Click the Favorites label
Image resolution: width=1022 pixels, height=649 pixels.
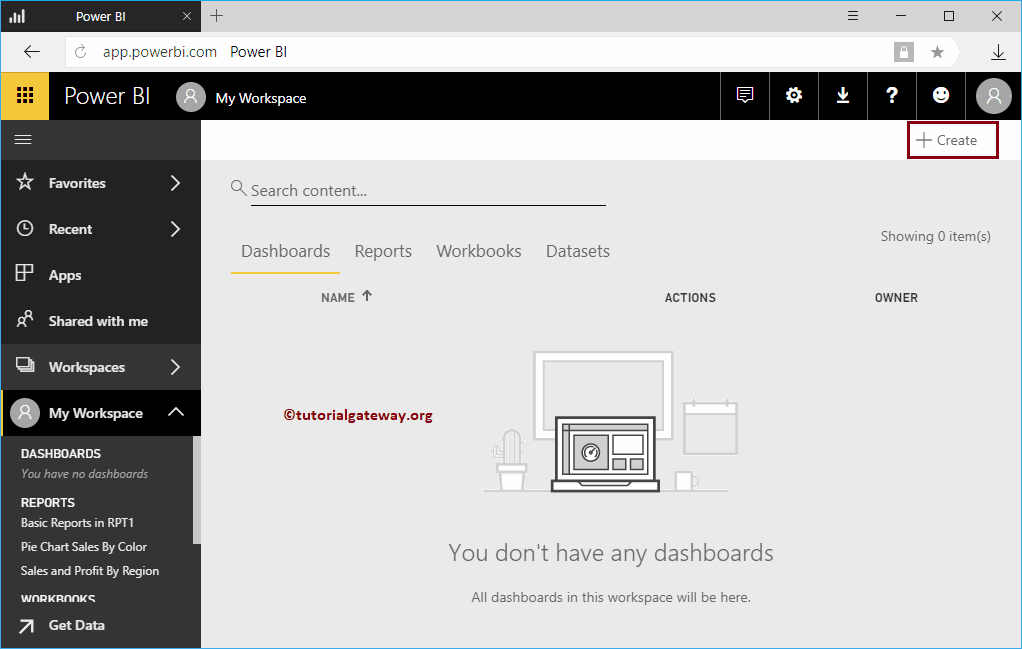pos(77,183)
